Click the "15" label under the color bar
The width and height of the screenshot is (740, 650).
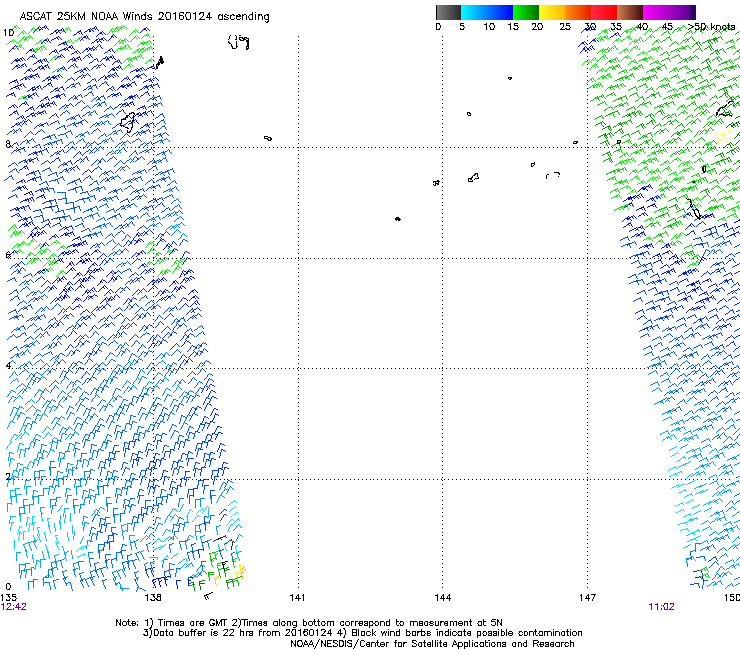point(513,27)
